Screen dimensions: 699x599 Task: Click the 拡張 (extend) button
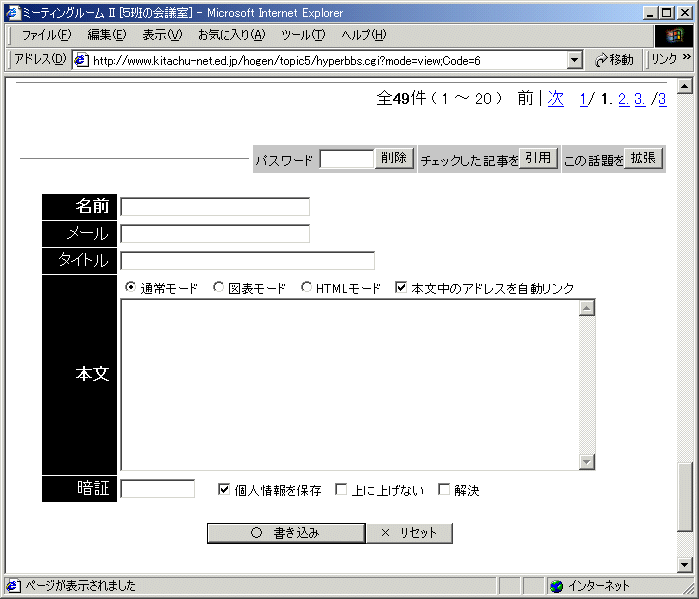coord(643,158)
